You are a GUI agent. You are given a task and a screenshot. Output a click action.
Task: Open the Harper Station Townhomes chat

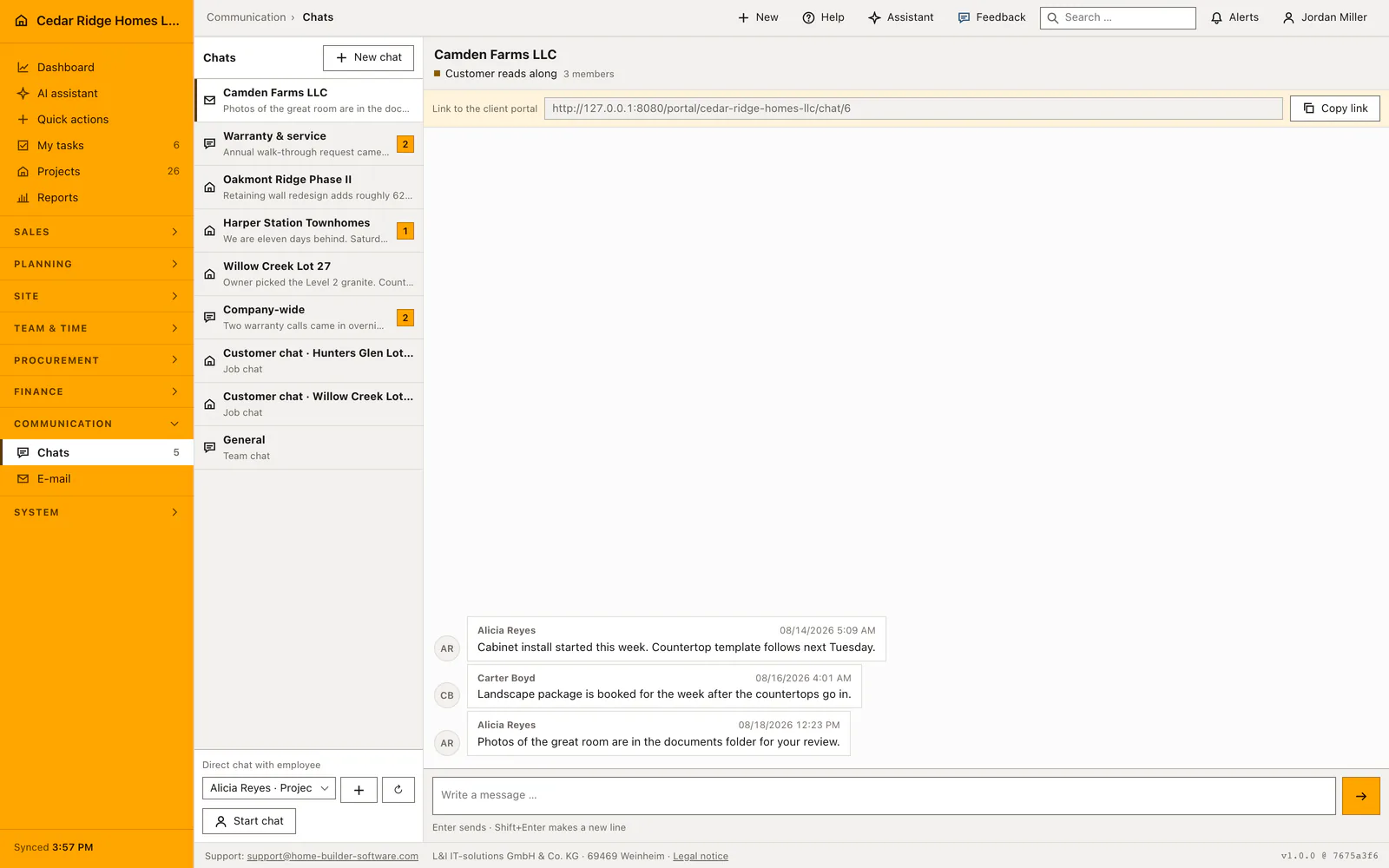click(x=308, y=231)
